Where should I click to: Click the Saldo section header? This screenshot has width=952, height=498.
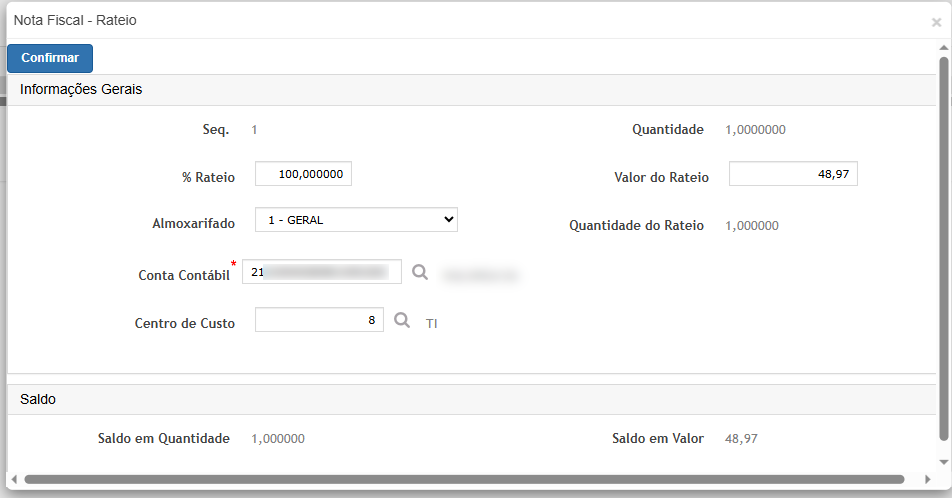[x=38, y=399]
